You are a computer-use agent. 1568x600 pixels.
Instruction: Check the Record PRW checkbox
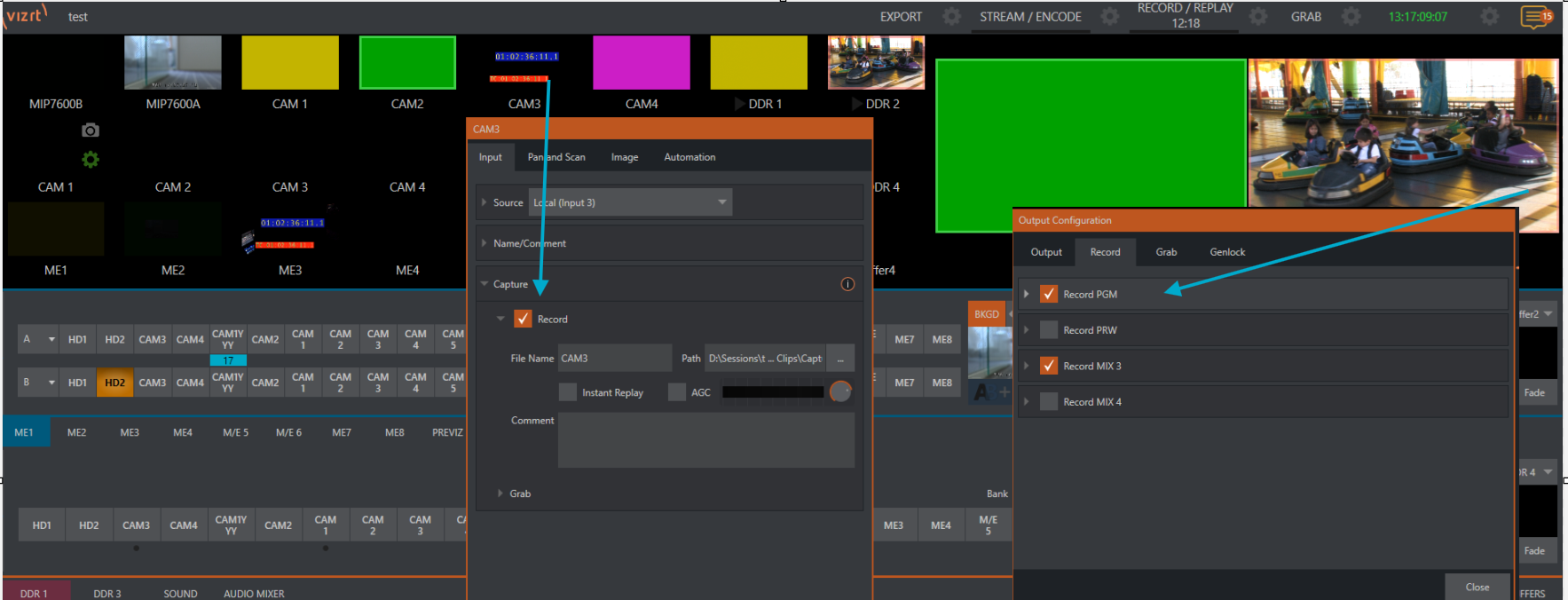(1049, 330)
